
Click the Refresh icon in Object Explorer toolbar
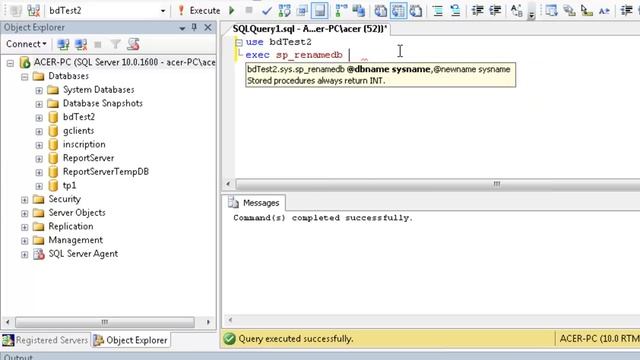[133, 44]
